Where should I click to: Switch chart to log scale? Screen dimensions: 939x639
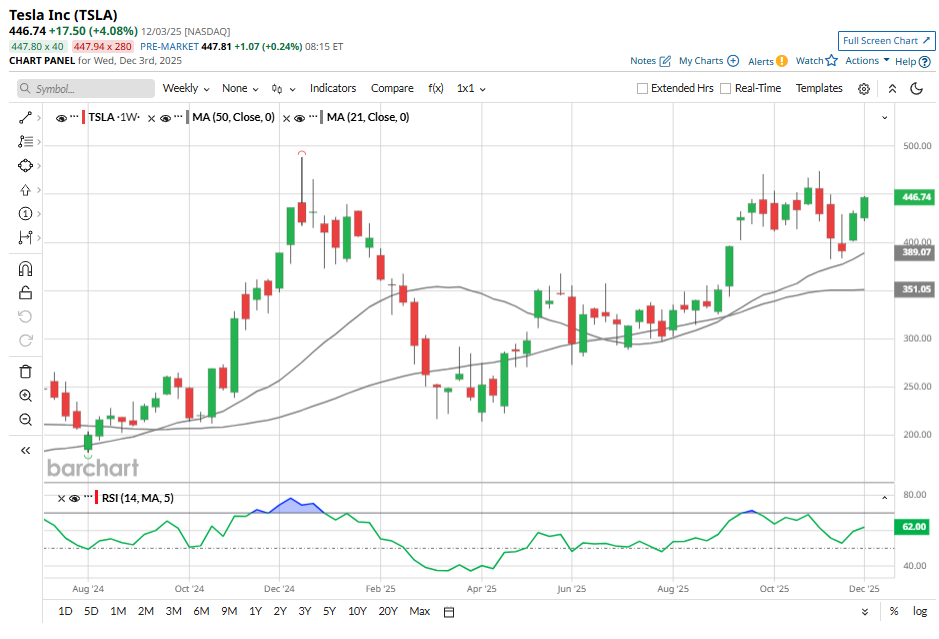[920, 611]
